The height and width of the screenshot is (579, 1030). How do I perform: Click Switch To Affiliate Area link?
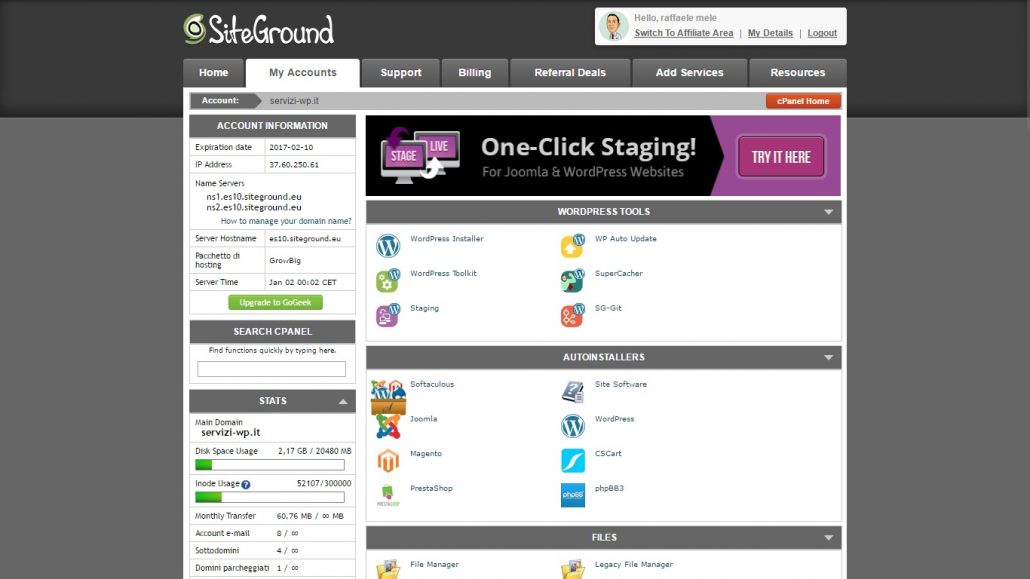click(x=683, y=33)
